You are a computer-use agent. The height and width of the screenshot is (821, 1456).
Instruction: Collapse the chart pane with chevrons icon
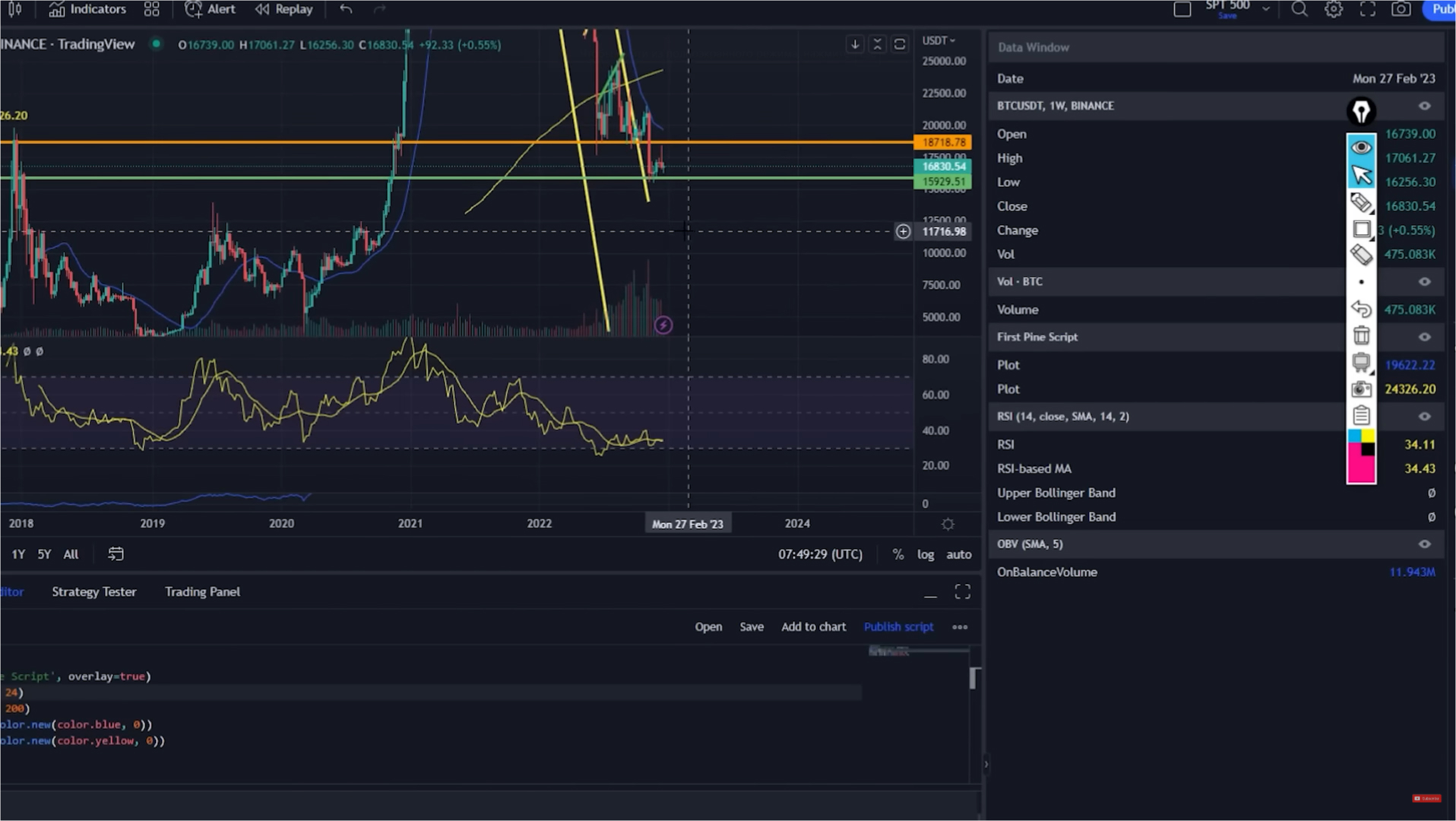[878, 44]
